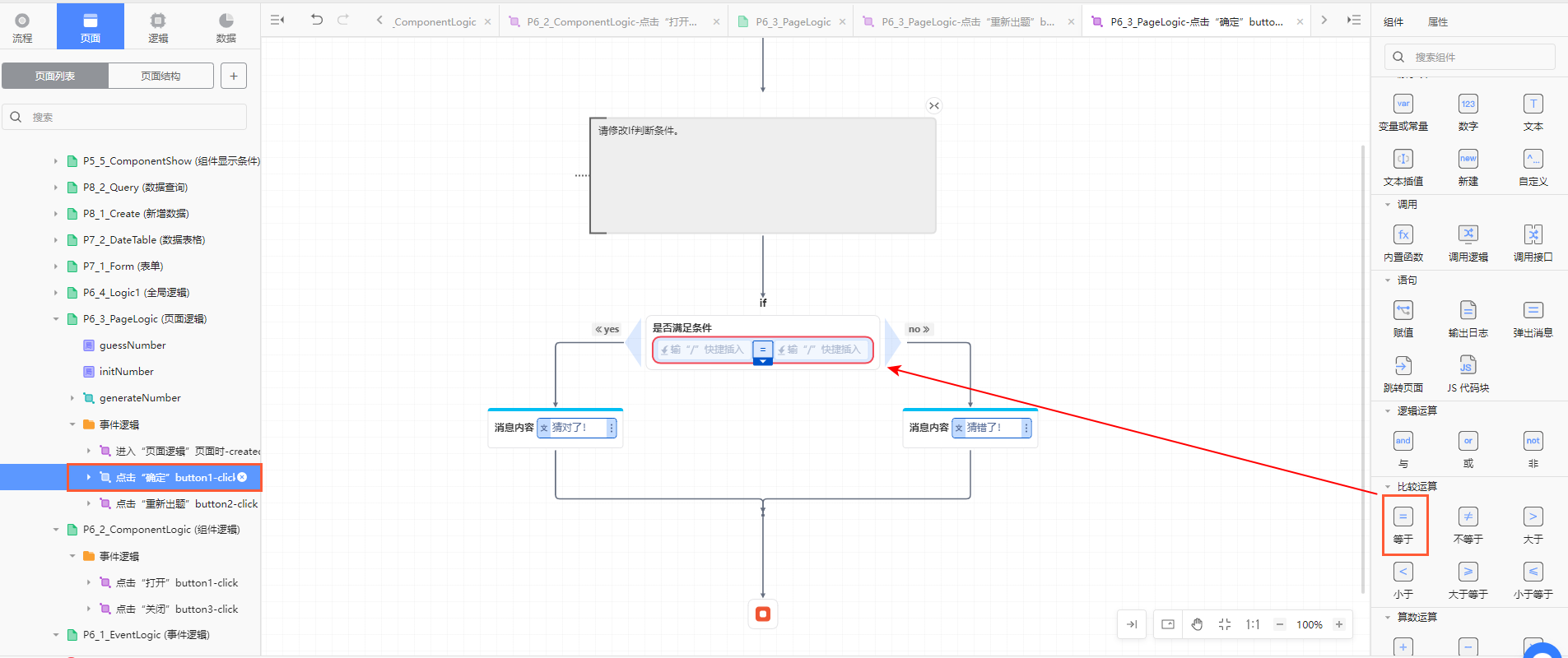Pick the 文本 component
This screenshot has width=1568, height=658.
(1533, 113)
